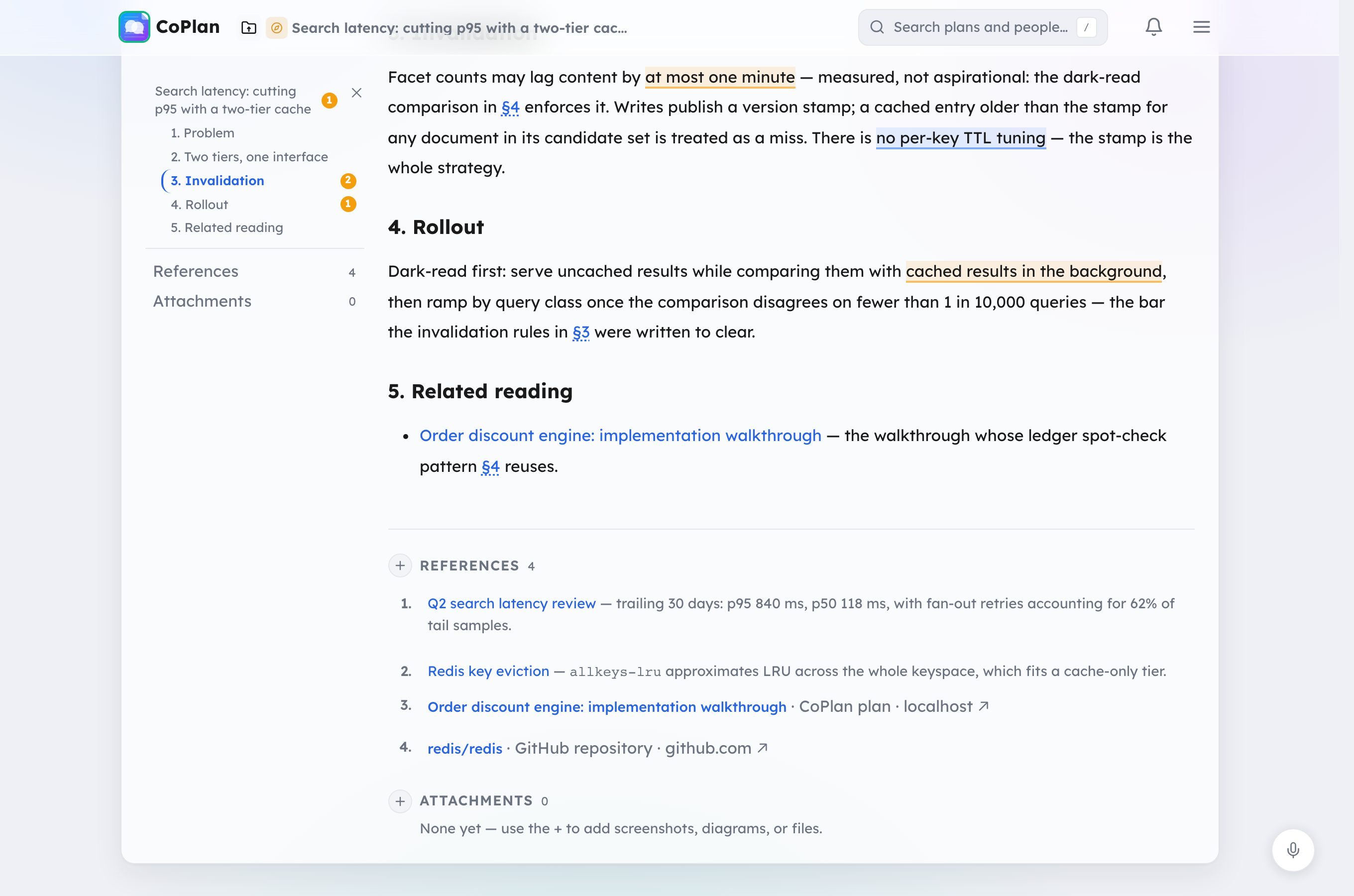Image resolution: width=1354 pixels, height=896 pixels.
Task: Click the CoPlan wordmark
Action: click(x=187, y=27)
